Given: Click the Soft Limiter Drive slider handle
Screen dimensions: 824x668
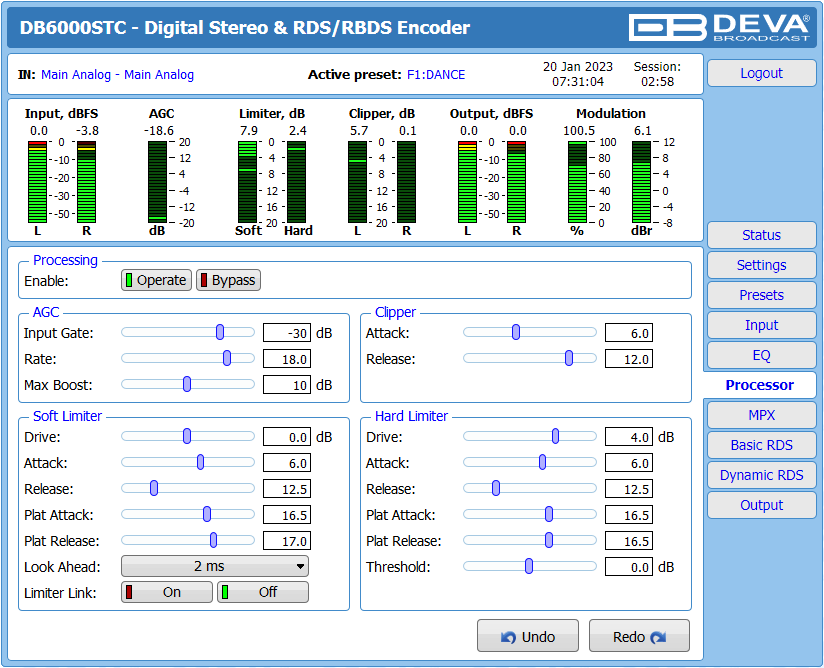Looking at the screenshot, I should [187, 436].
